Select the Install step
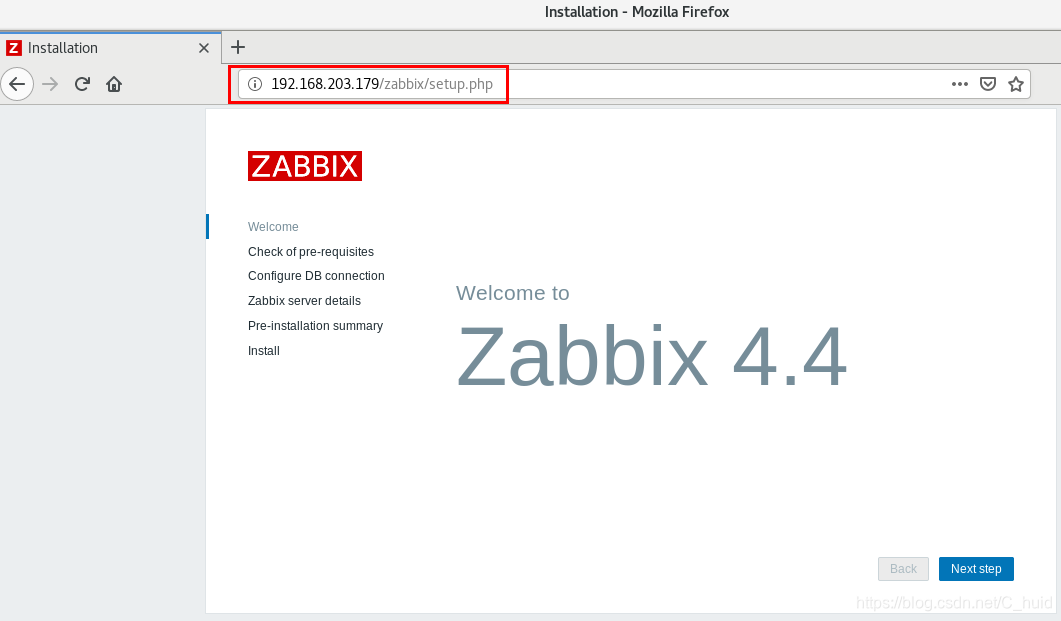The image size is (1061, 621). point(263,351)
